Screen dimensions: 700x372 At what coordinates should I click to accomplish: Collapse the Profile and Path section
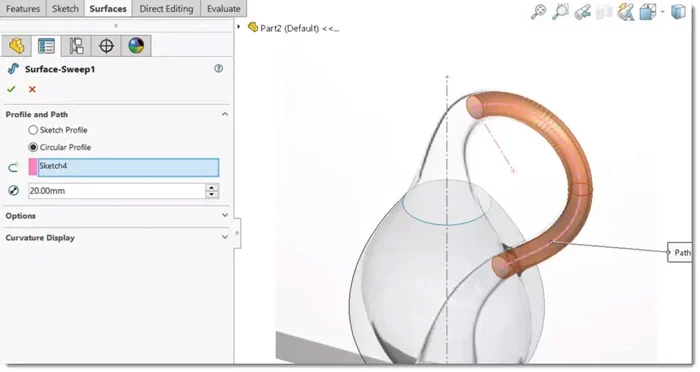click(x=225, y=114)
